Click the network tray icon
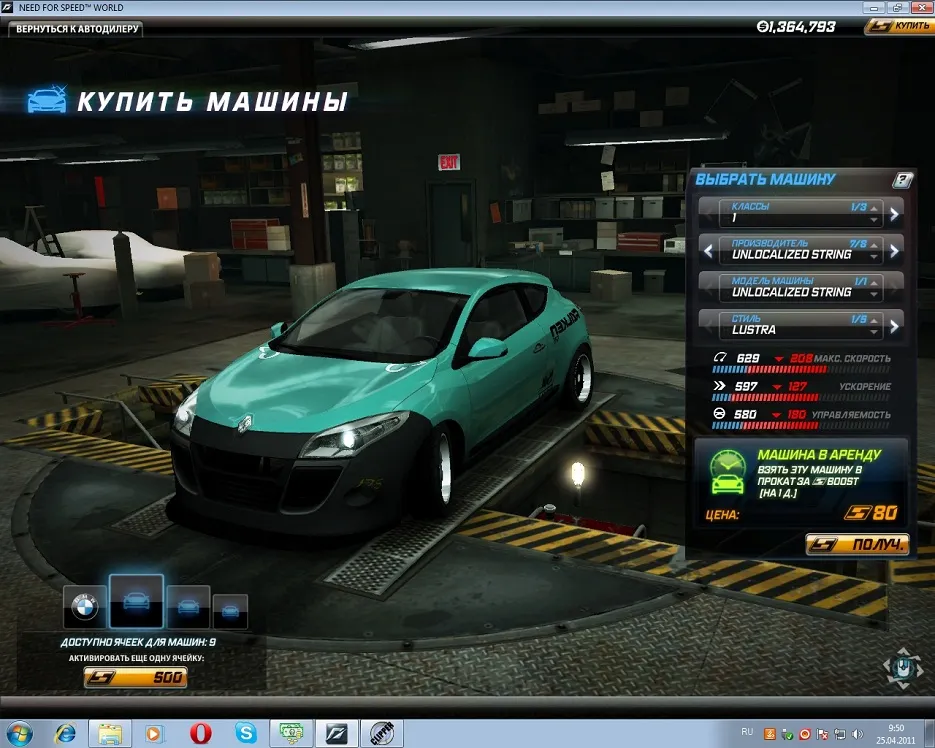 click(x=840, y=734)
